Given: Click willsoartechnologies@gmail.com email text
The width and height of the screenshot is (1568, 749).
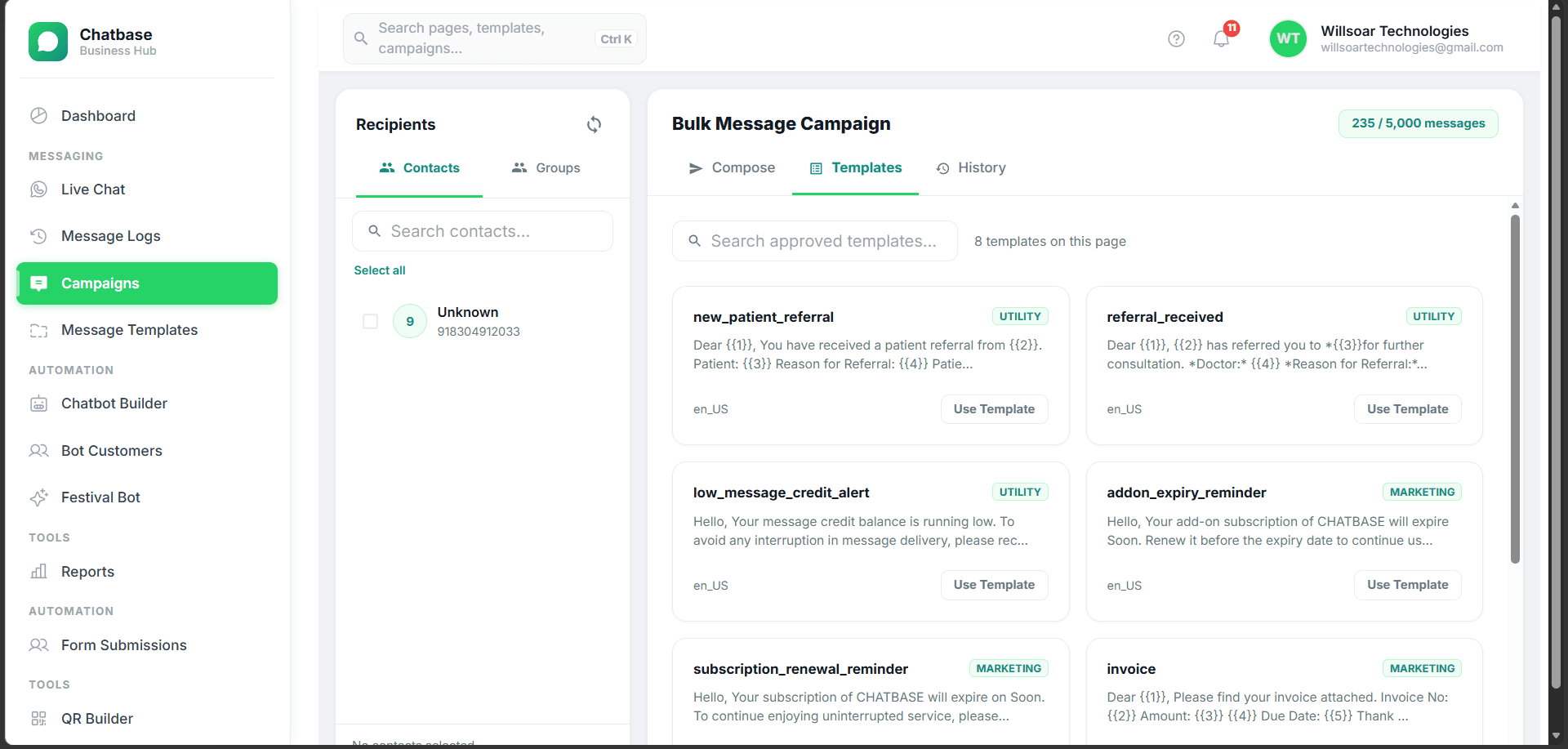Looking at the screenshot, I should coord(1412,47).
